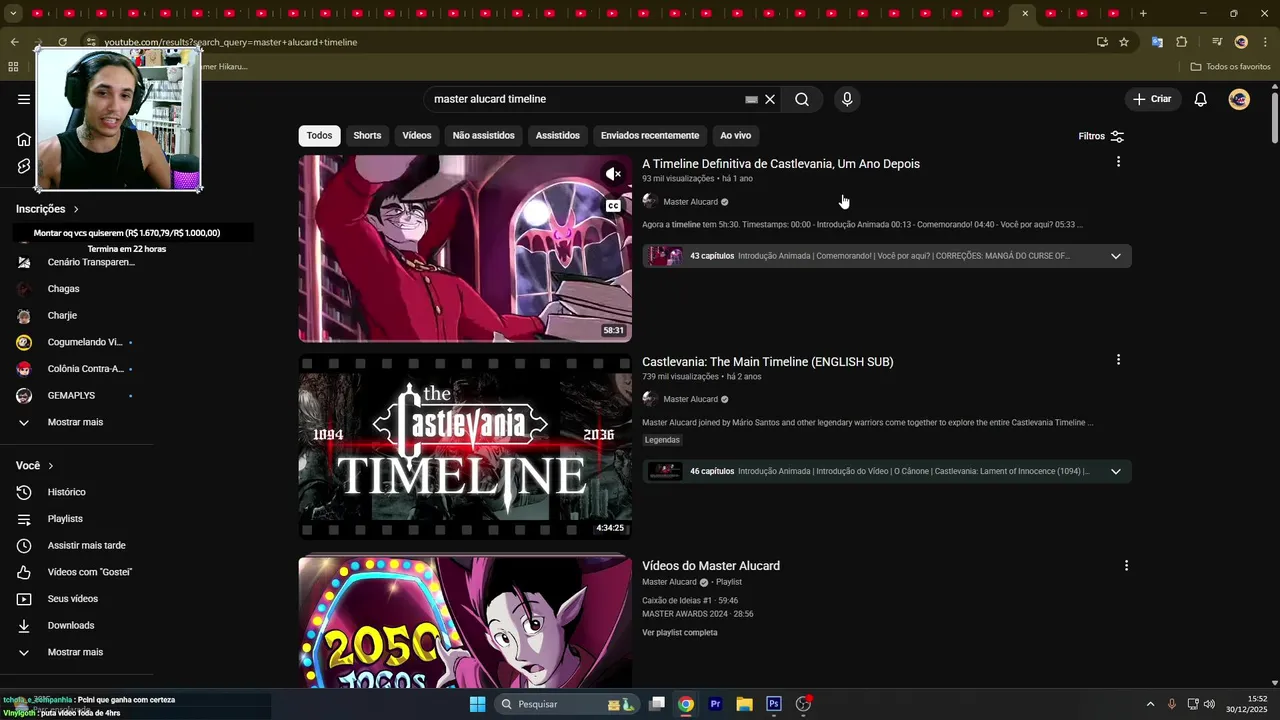
Task: Open options for A Timeline Definitiva video
Action: pos(1118,162)
